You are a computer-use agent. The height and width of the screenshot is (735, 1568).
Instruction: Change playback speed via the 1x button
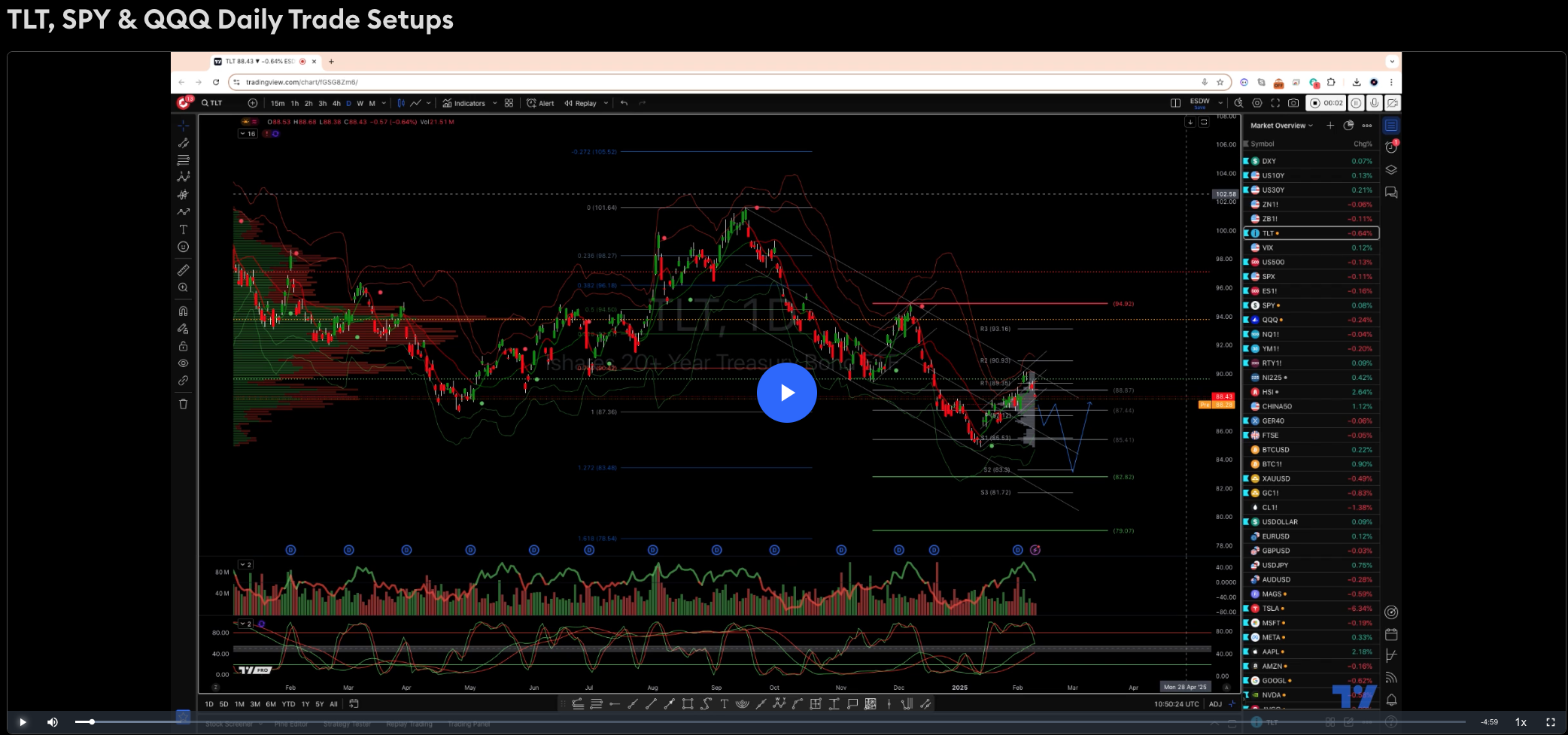pyautogui.click(x=1521, y=722)
